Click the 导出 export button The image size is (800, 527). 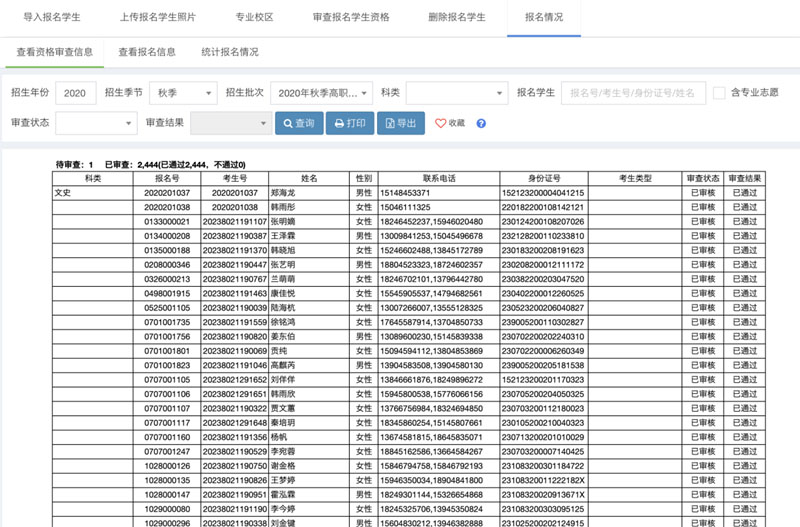(400, 123)
